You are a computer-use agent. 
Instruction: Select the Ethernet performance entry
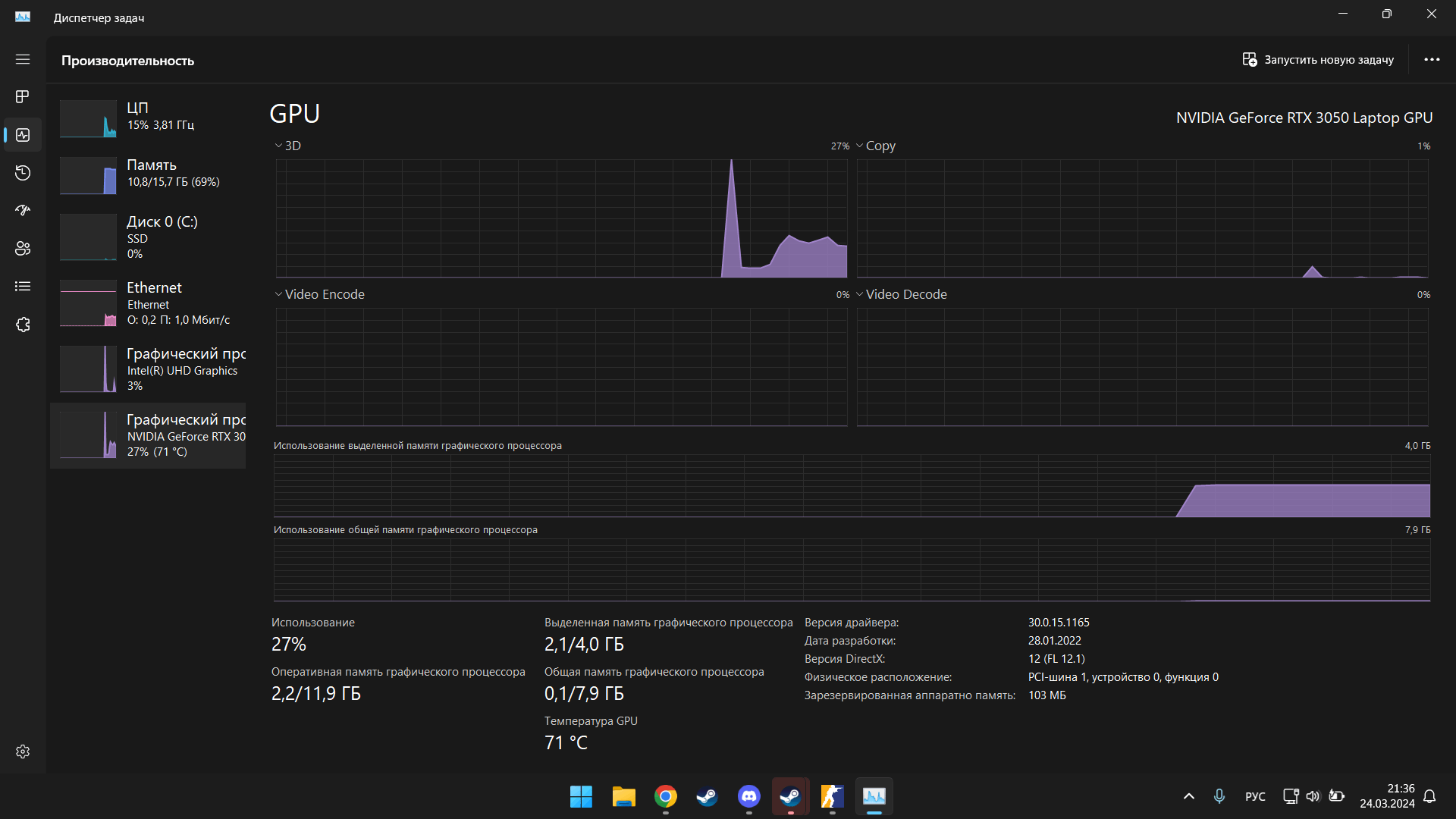148,303
